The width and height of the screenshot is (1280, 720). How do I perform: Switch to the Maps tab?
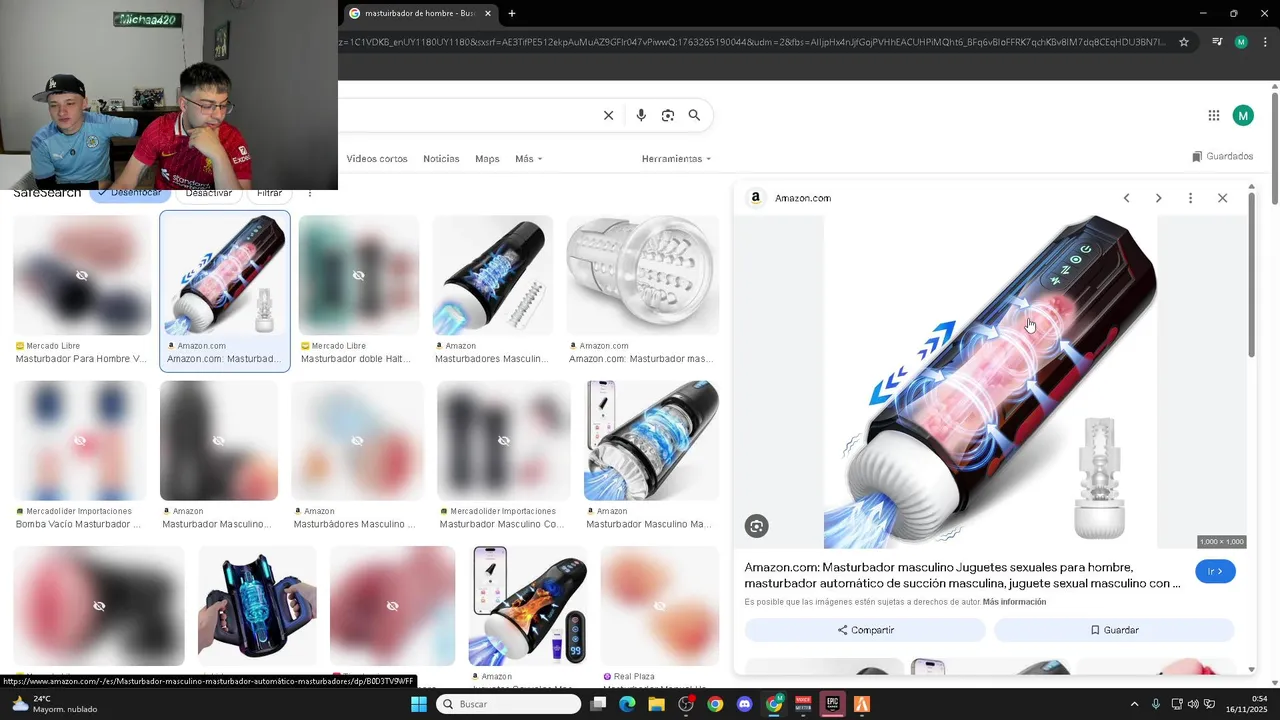pos(487,159)
